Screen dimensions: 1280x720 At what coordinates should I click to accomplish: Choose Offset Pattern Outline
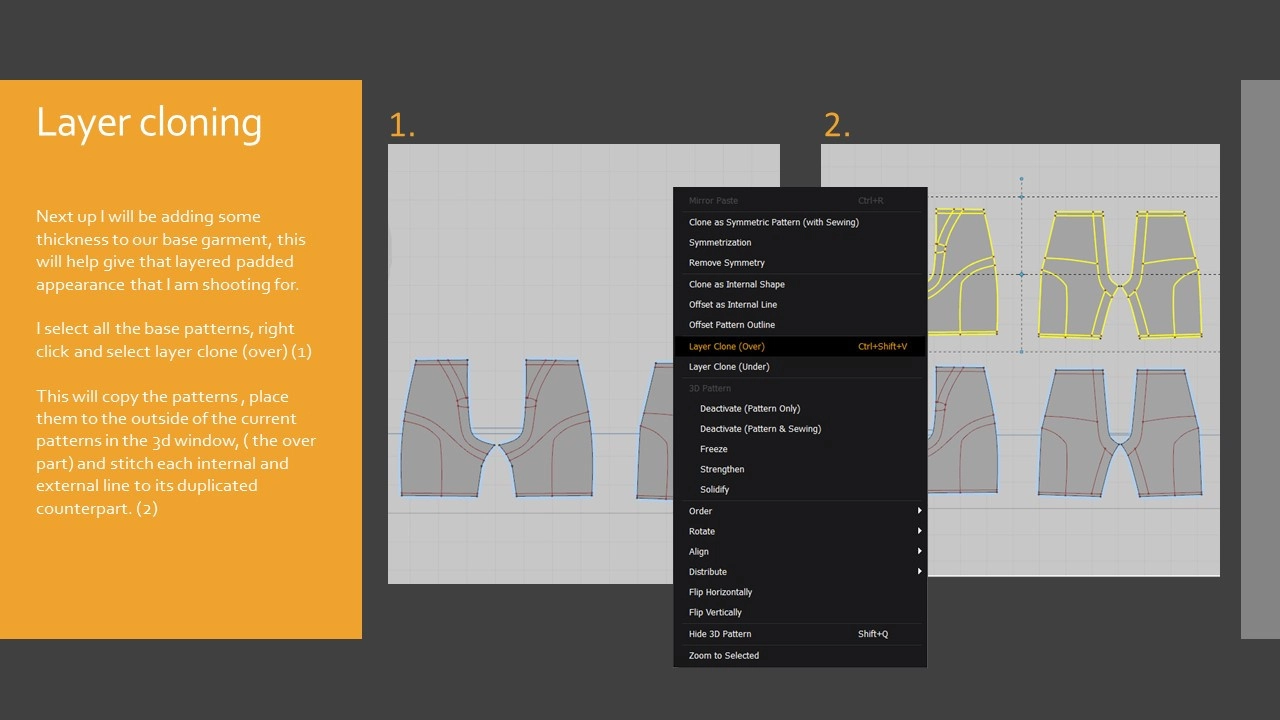coord(731,325)
